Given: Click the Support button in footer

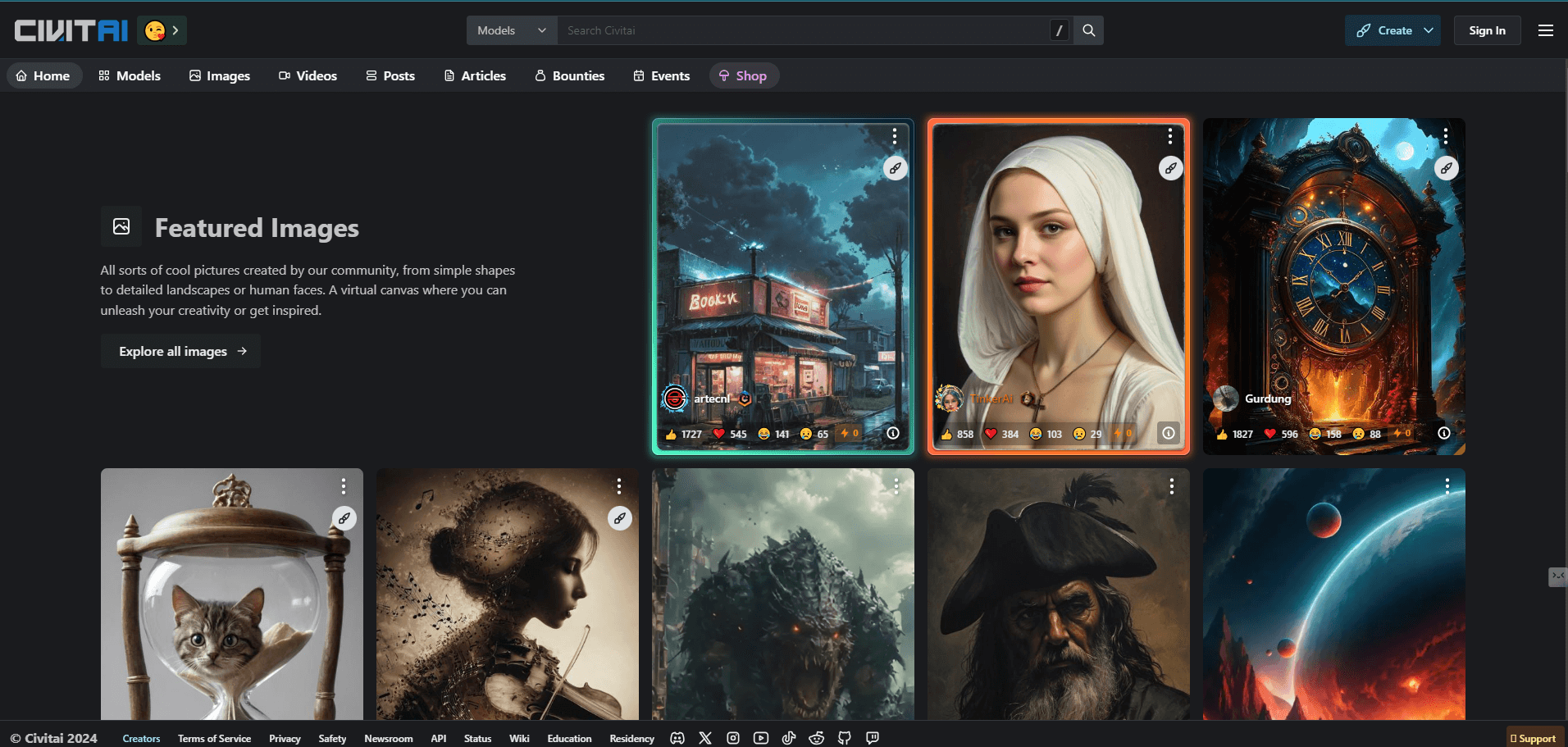Looking at the screenshot, I should click(x=1534, y=739).
